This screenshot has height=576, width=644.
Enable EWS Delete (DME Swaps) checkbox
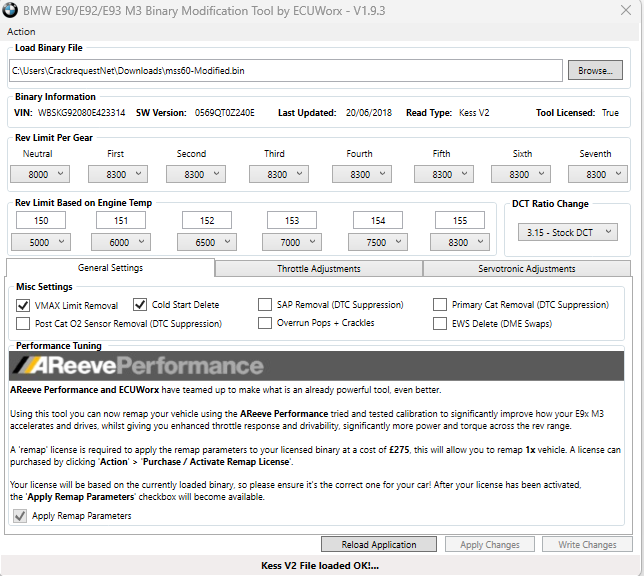[441, 323]
